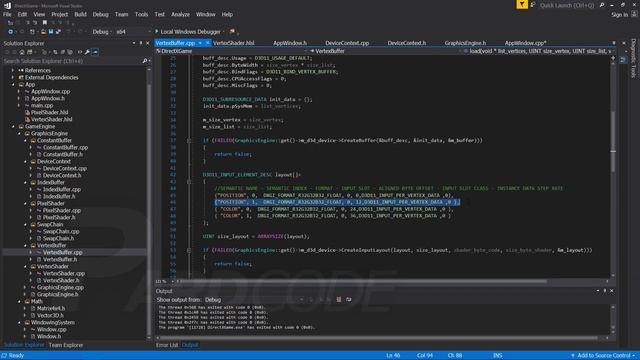
Task: Open the tab list dropdown beside AppWindow.cpp*
Action: [x=613, y=43]
